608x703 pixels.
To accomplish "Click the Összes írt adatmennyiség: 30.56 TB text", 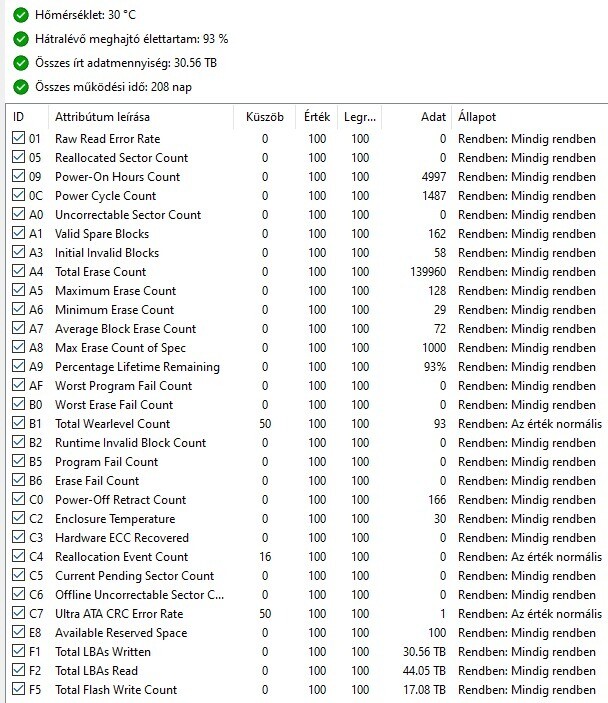I will [x=126, y=63].
